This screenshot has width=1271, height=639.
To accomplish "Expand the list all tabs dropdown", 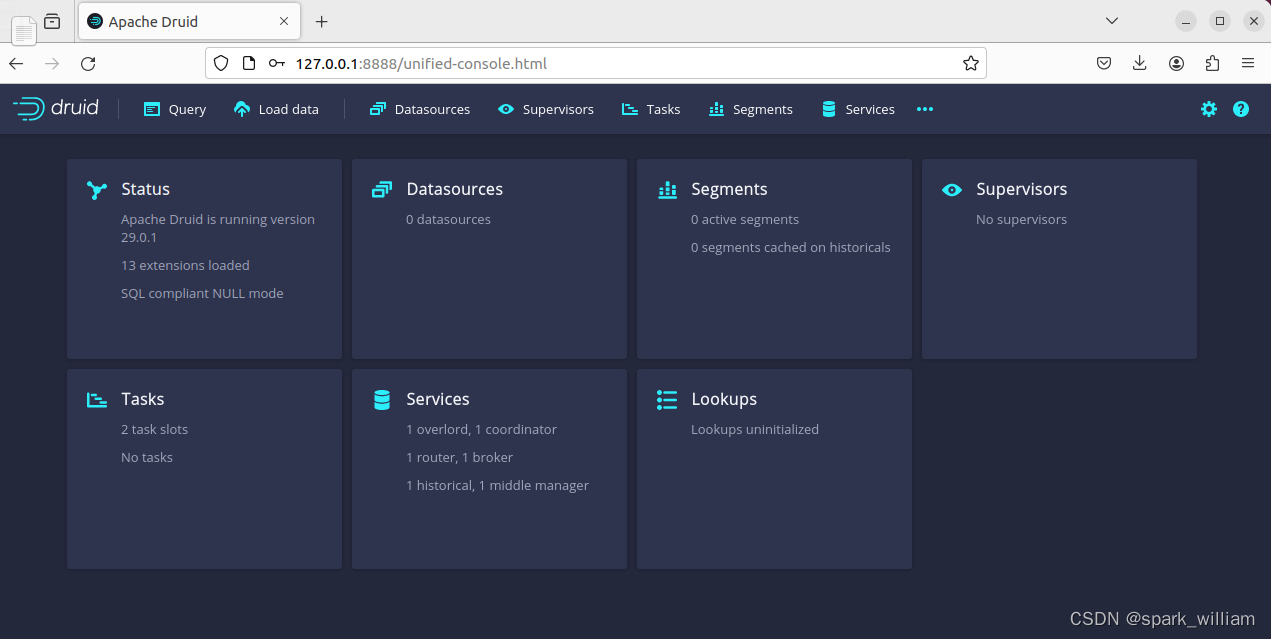I will [1112, 21].
